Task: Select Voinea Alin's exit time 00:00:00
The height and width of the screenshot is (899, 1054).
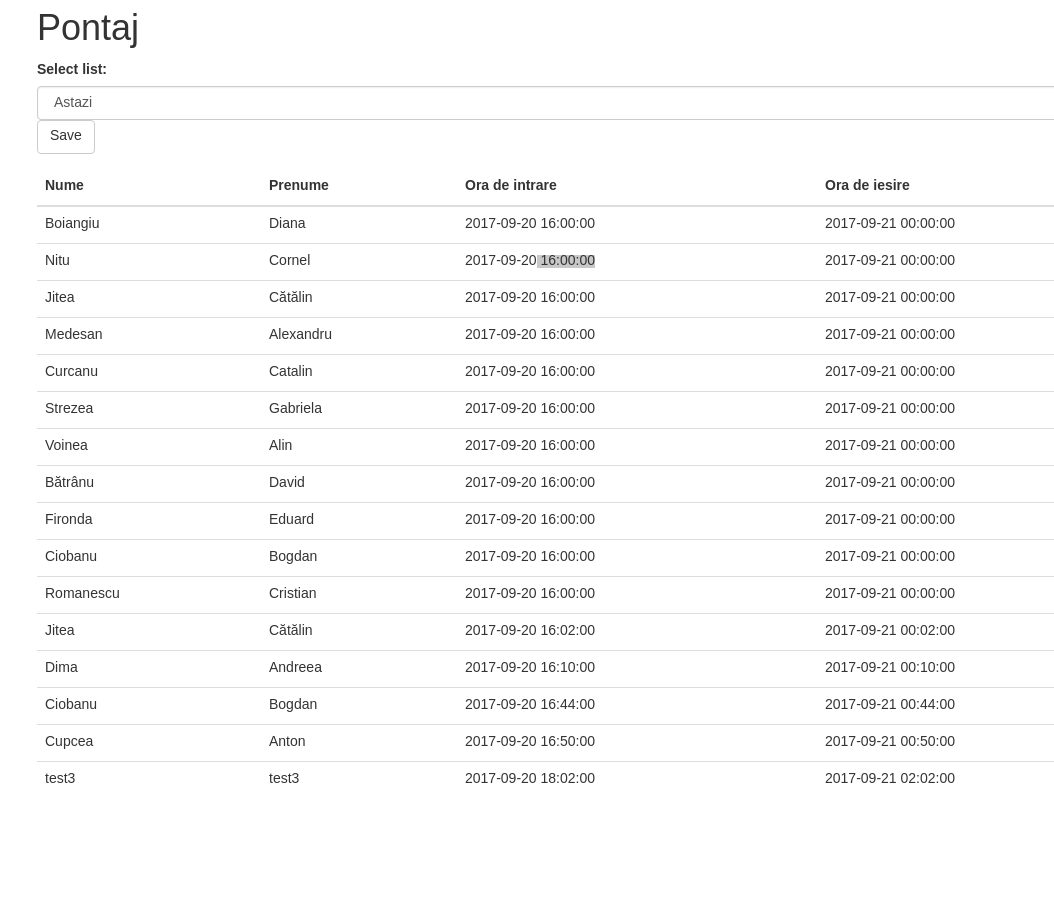Action: pyautogui.click(x=890, y=445)
